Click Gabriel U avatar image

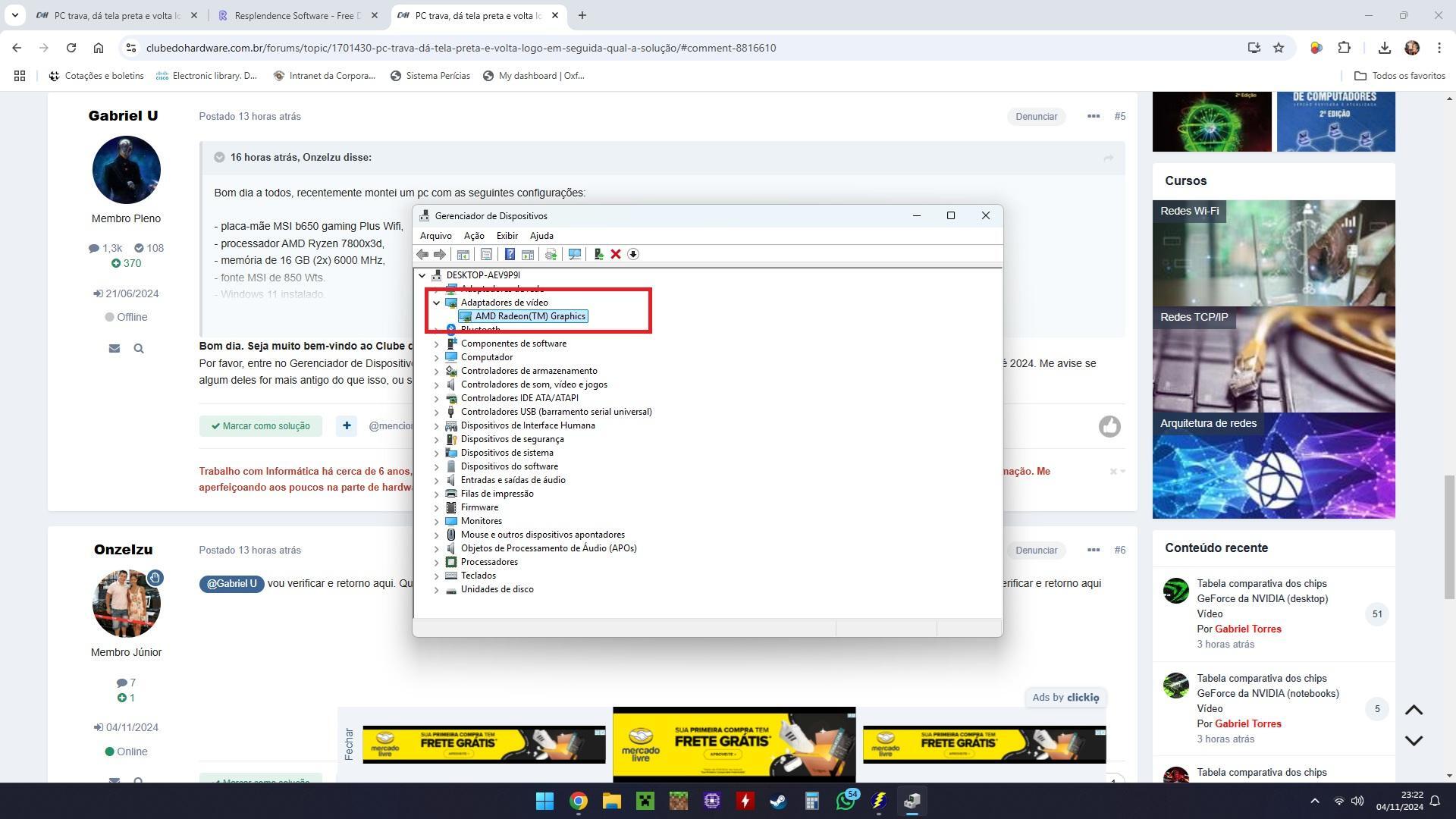tap(126, 170)
